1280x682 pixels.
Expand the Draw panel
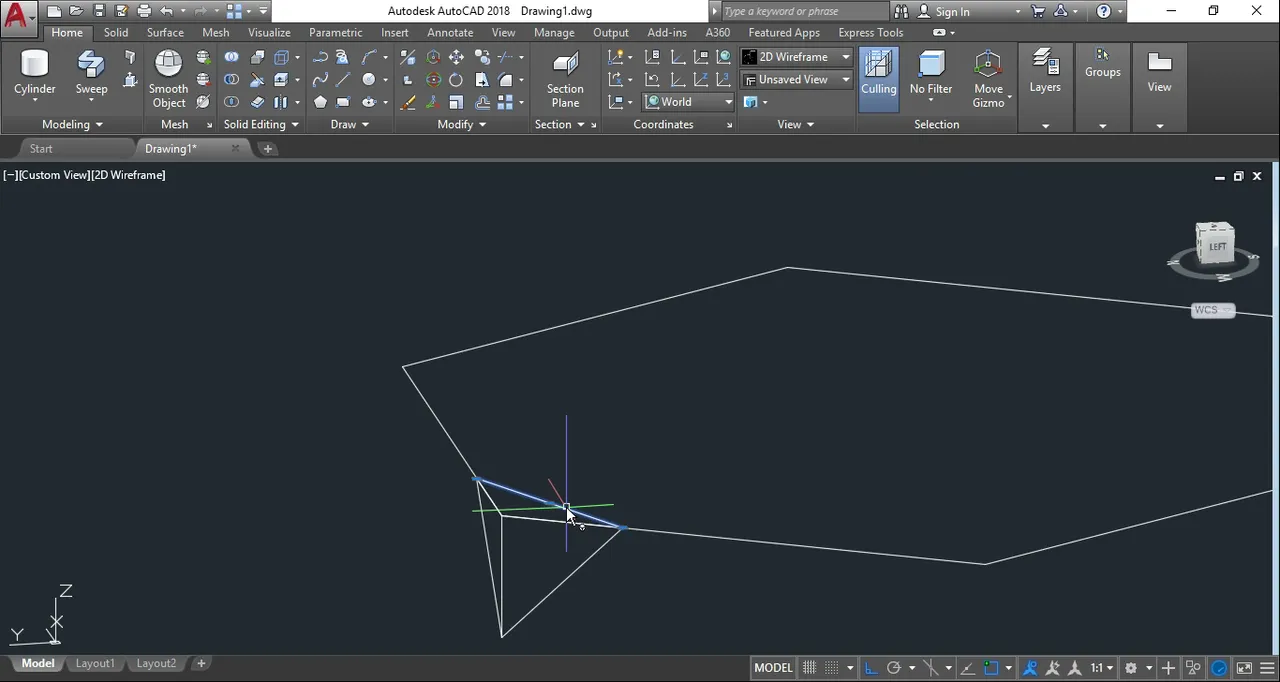click(x=350, y=124)
